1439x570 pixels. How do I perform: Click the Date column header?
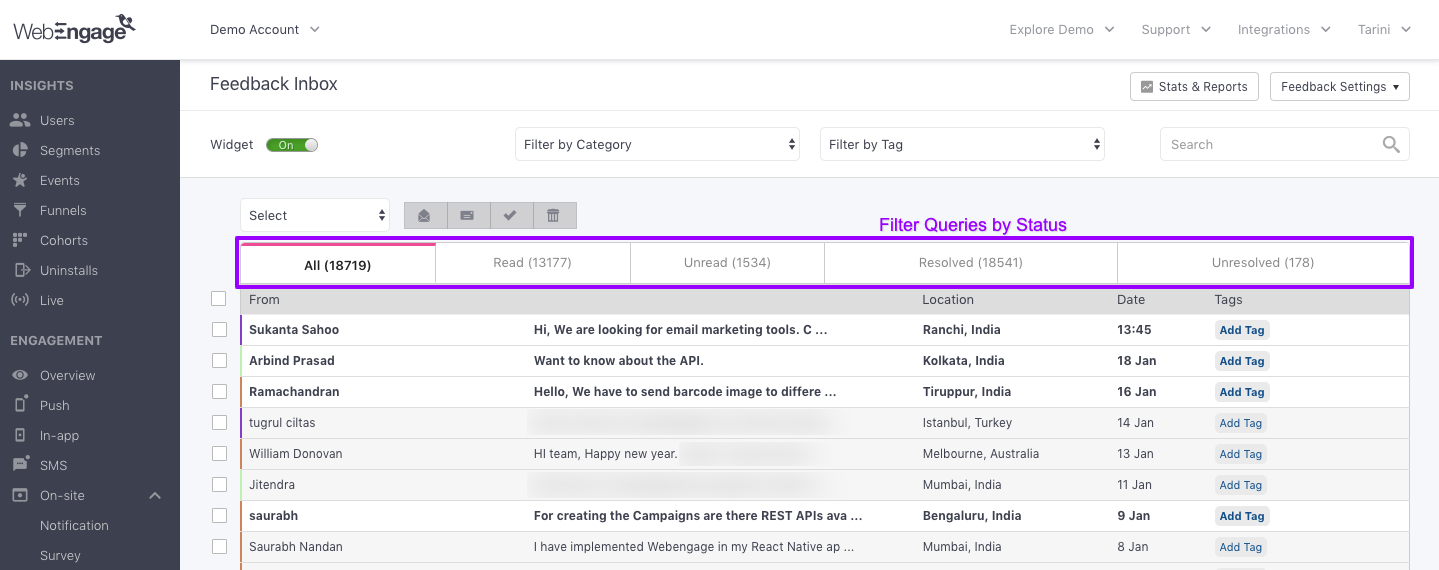tap(1131, 299)
